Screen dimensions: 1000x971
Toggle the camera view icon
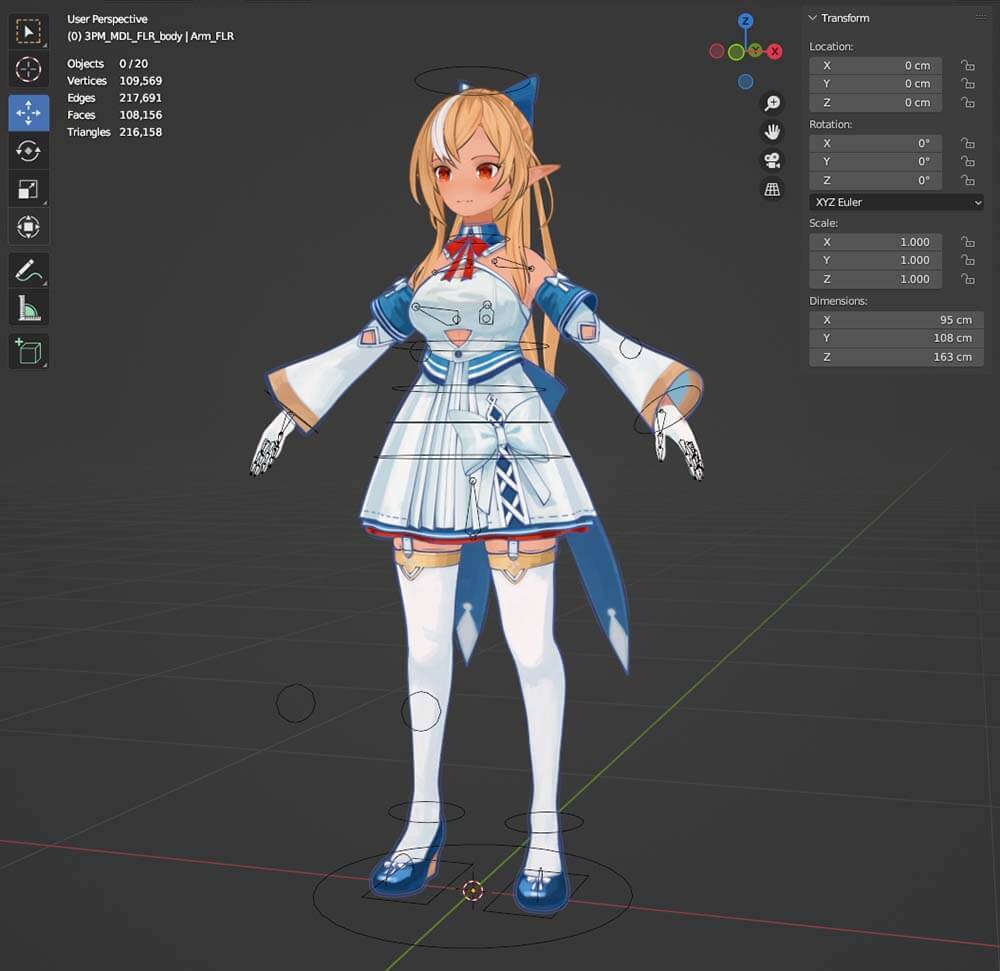point(772,160)
